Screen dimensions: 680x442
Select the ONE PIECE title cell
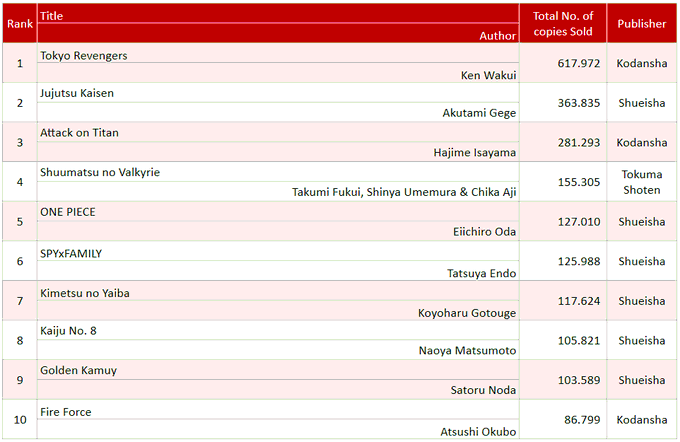pos(278,212)
